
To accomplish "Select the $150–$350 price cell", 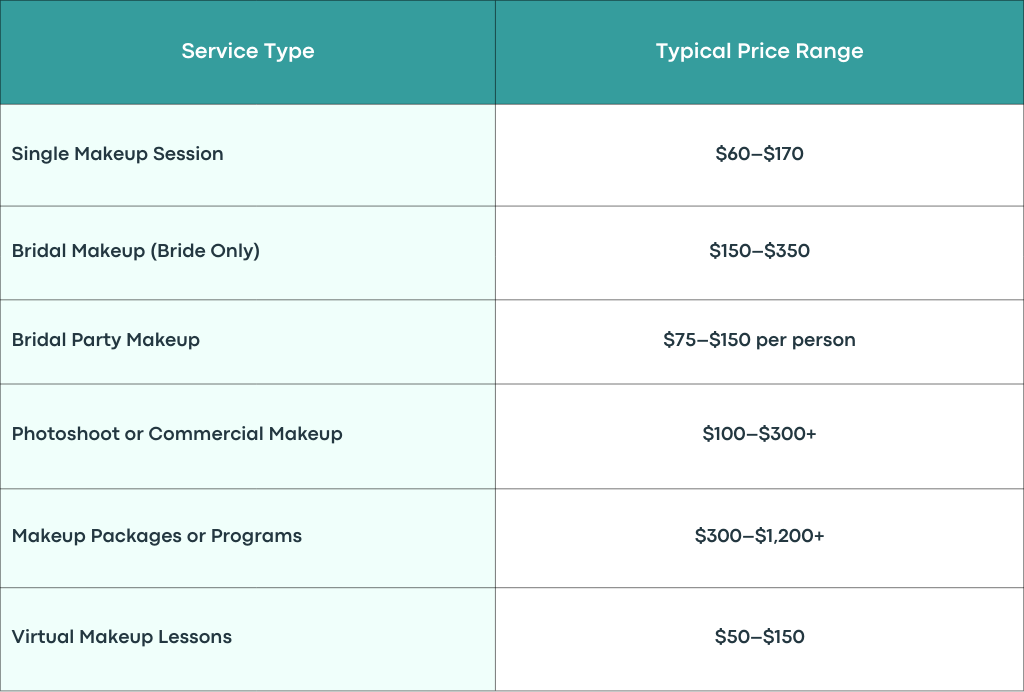I will click(x=760, y=253).
